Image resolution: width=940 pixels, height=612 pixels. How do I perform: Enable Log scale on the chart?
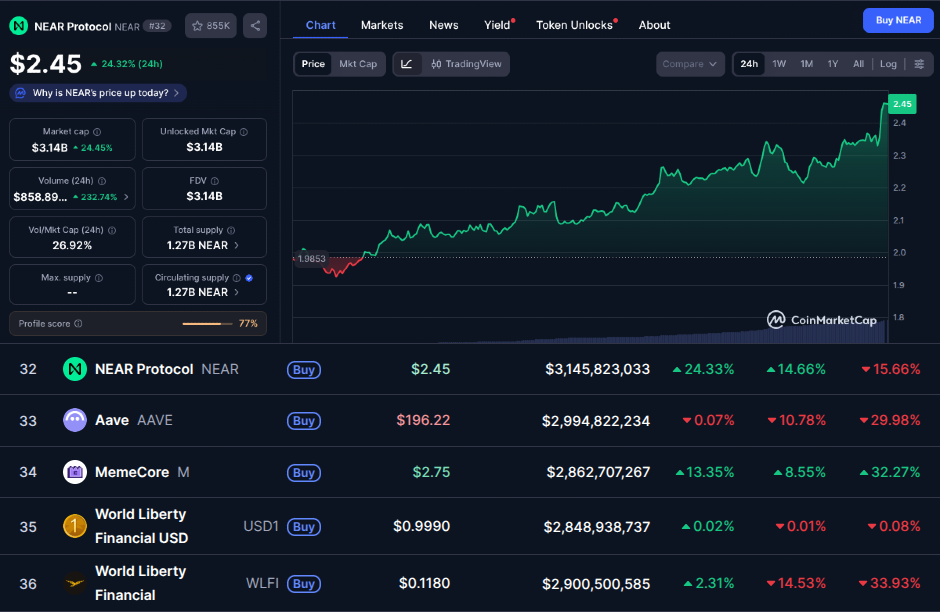(x=887, y=63)
